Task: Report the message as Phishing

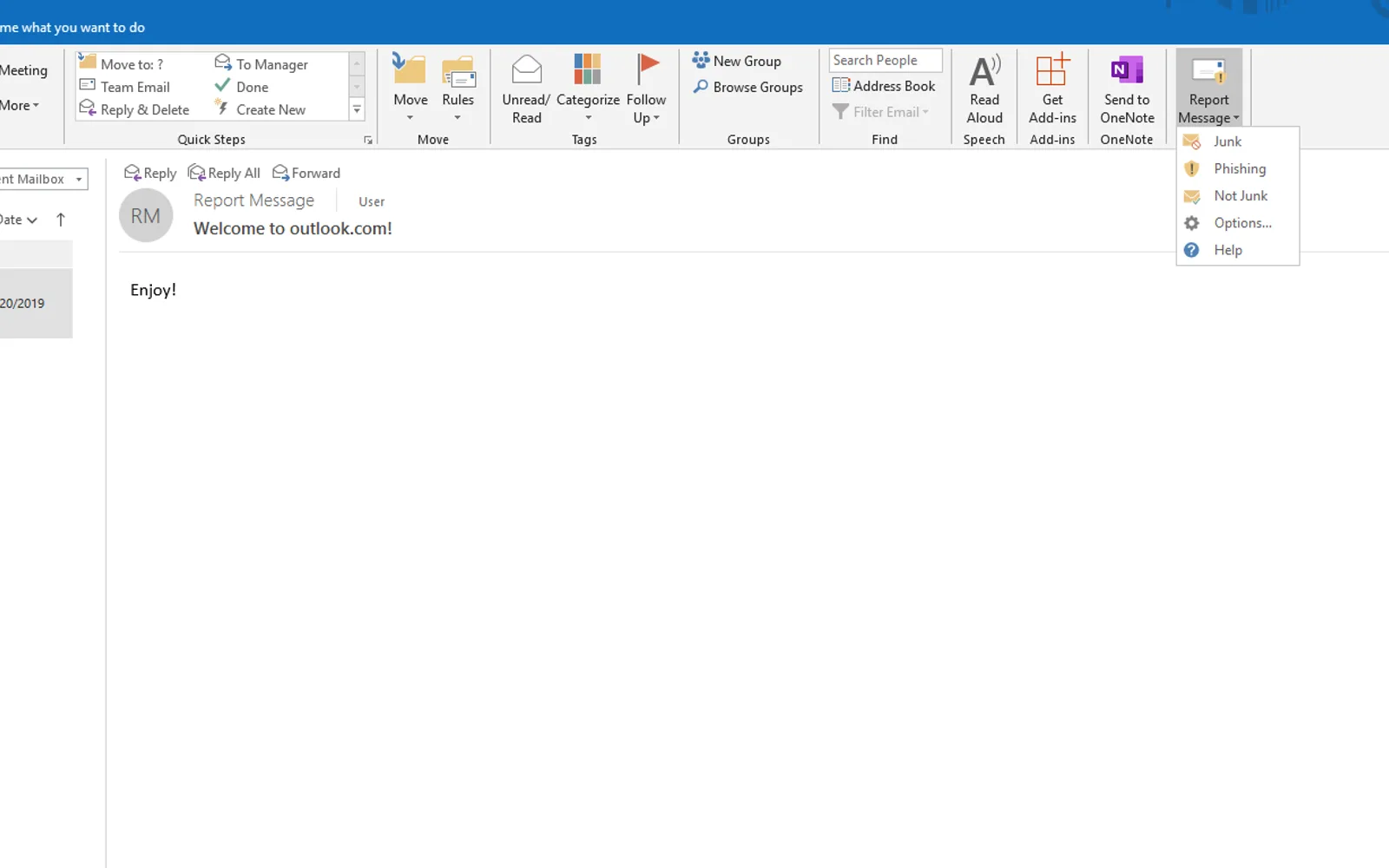Action: click(x=1237, y=168)
